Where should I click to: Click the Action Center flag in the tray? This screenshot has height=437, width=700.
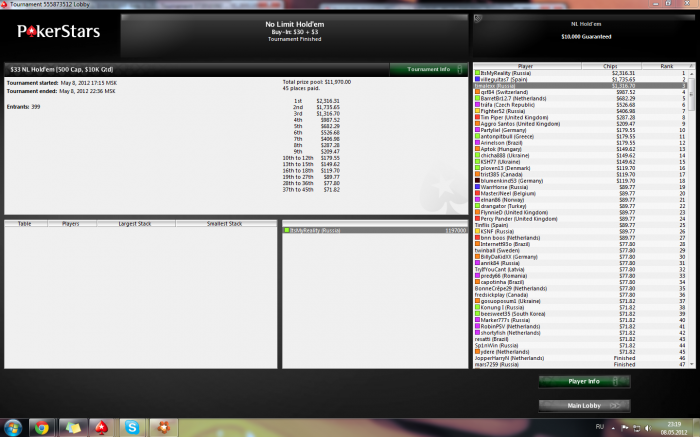click(x=625, y=428)
